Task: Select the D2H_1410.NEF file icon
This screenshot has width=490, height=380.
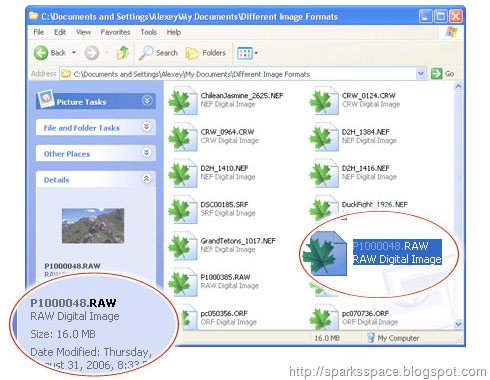Action: tap(183, 173)
